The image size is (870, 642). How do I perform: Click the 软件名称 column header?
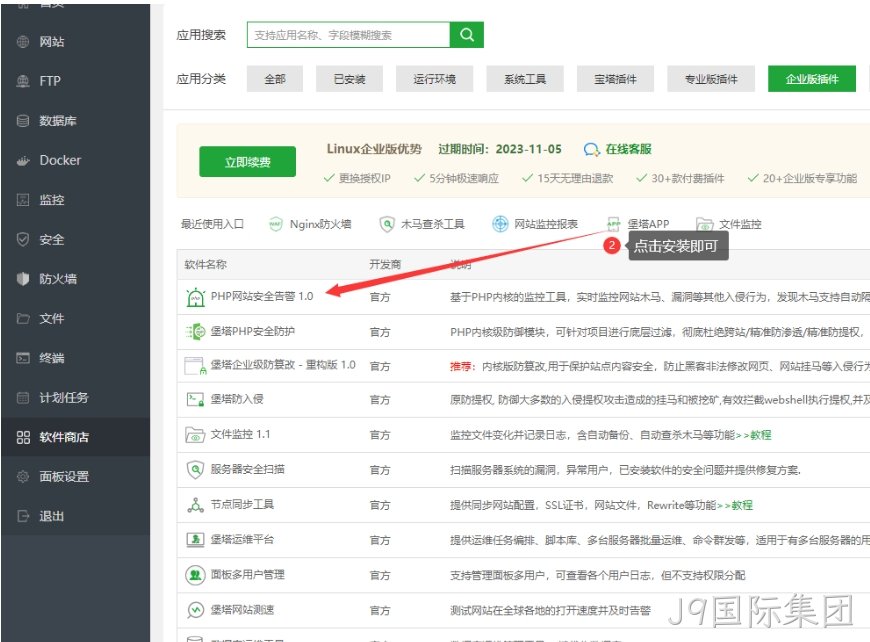205,265
